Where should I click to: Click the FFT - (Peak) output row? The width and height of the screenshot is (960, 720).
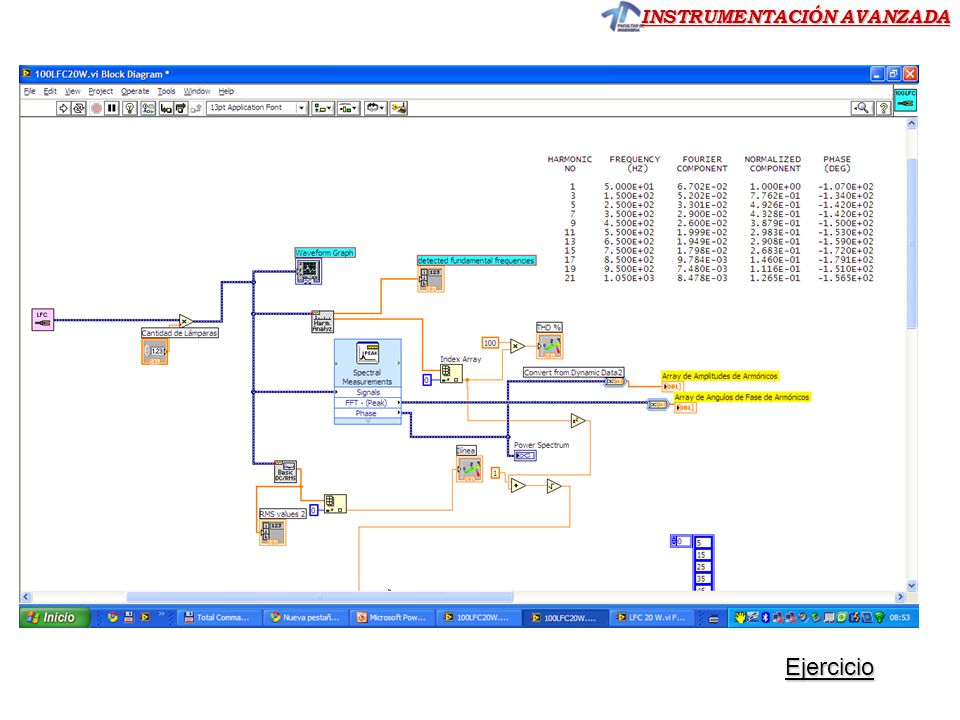point(367,403)
